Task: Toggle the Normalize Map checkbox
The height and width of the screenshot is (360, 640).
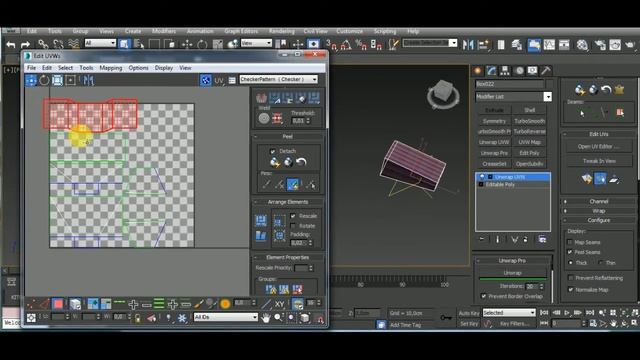Action: 570,290
